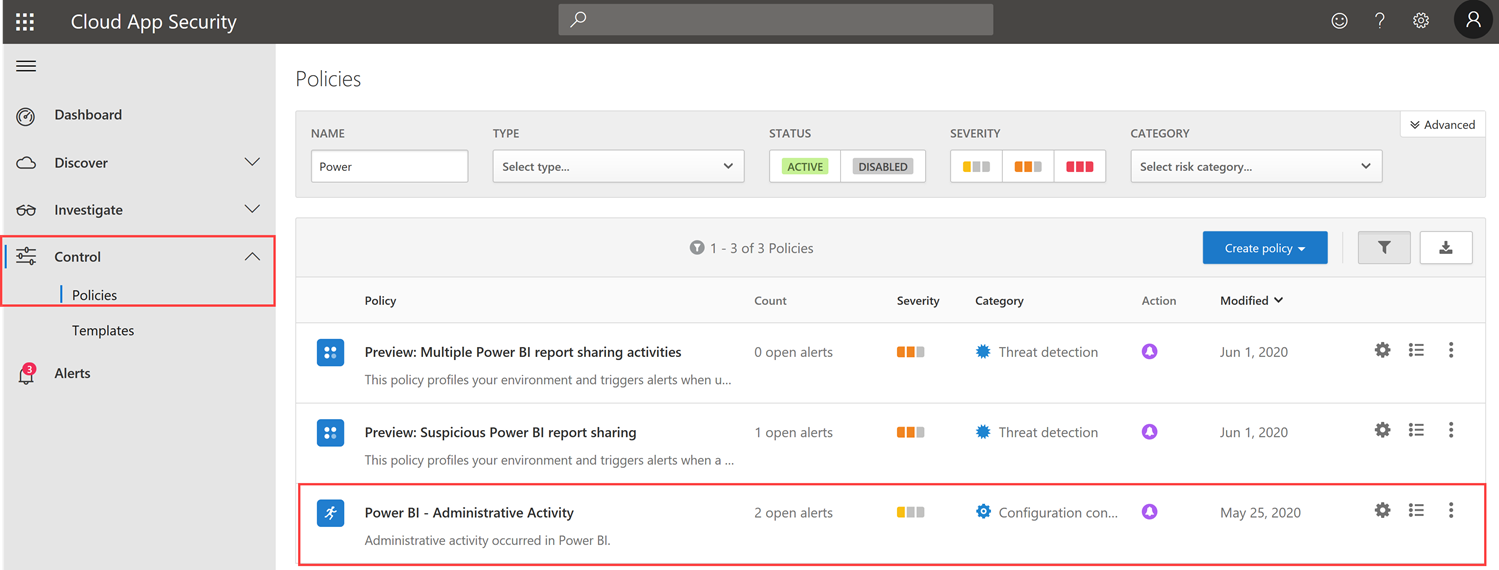Toggle high severity red filter
Viewport: 1499px width, 570px height.
[x=1080, y=166]
